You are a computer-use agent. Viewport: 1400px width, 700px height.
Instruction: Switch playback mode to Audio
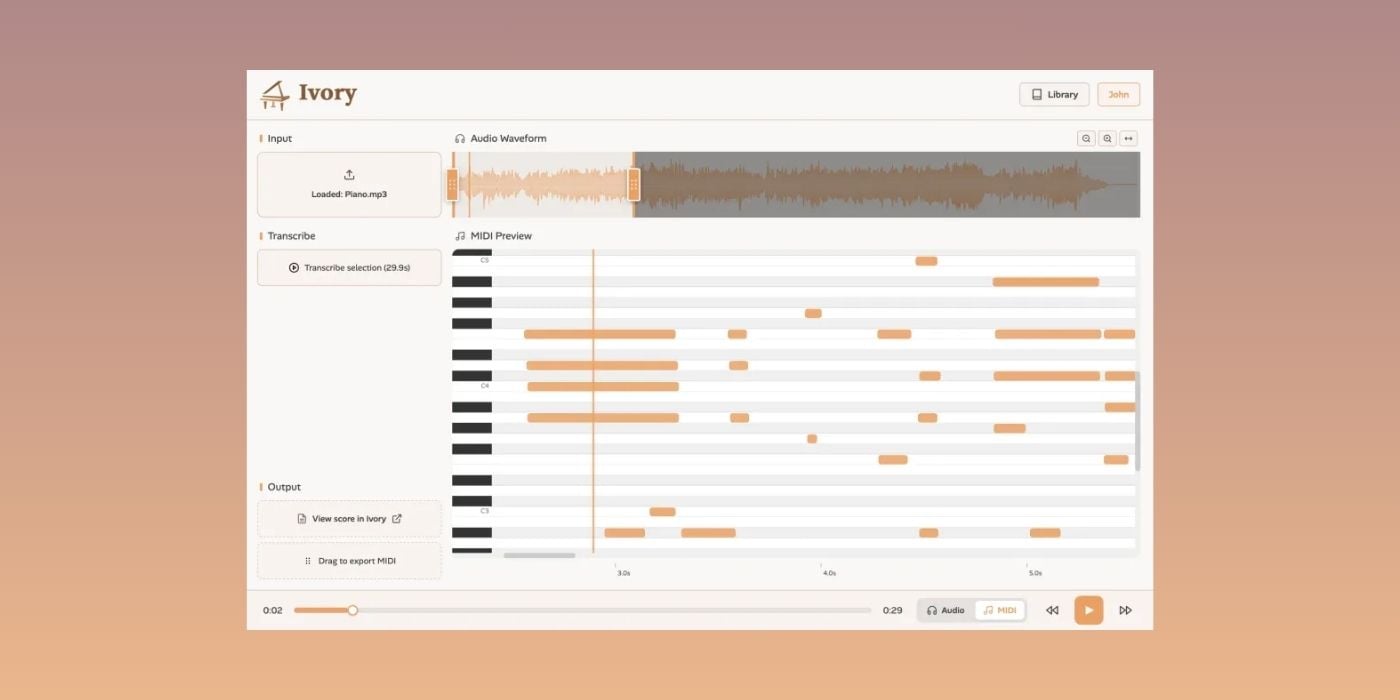(x=946, y=610)
